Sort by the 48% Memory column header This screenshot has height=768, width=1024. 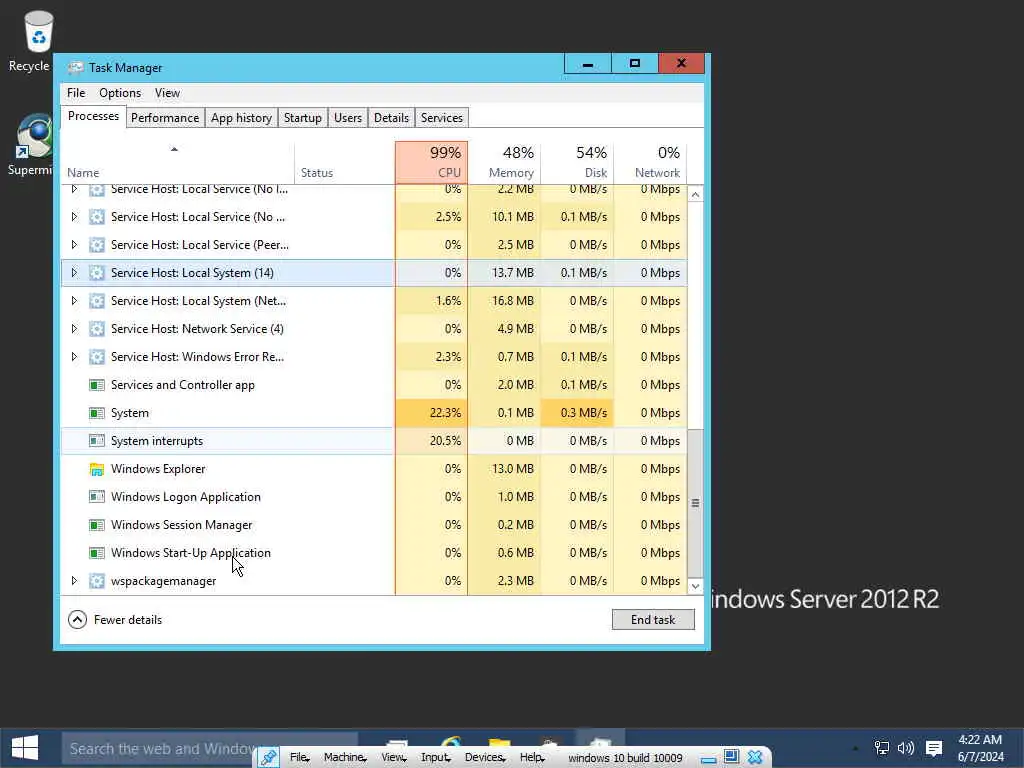(x=504, y=163)
